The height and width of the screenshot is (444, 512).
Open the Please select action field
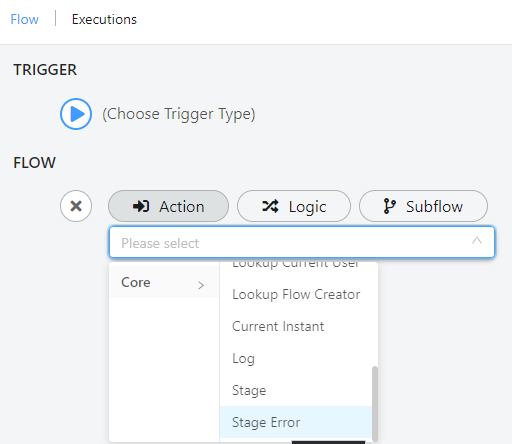coord(302,242)
